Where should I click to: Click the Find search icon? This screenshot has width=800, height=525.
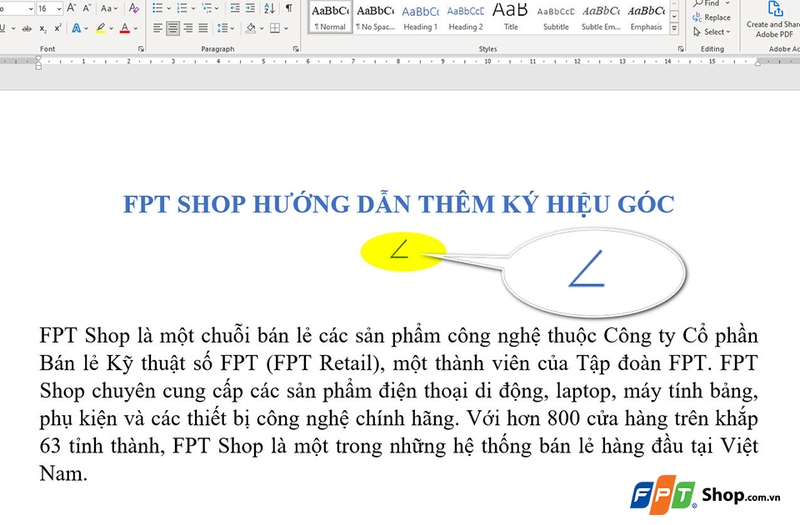click(698, 4)
